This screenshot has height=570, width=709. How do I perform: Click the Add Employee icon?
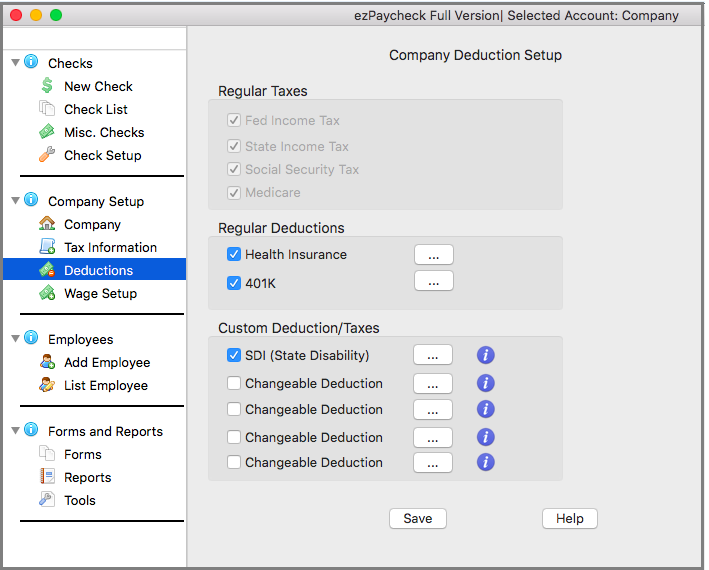click(x=47, y=362)
